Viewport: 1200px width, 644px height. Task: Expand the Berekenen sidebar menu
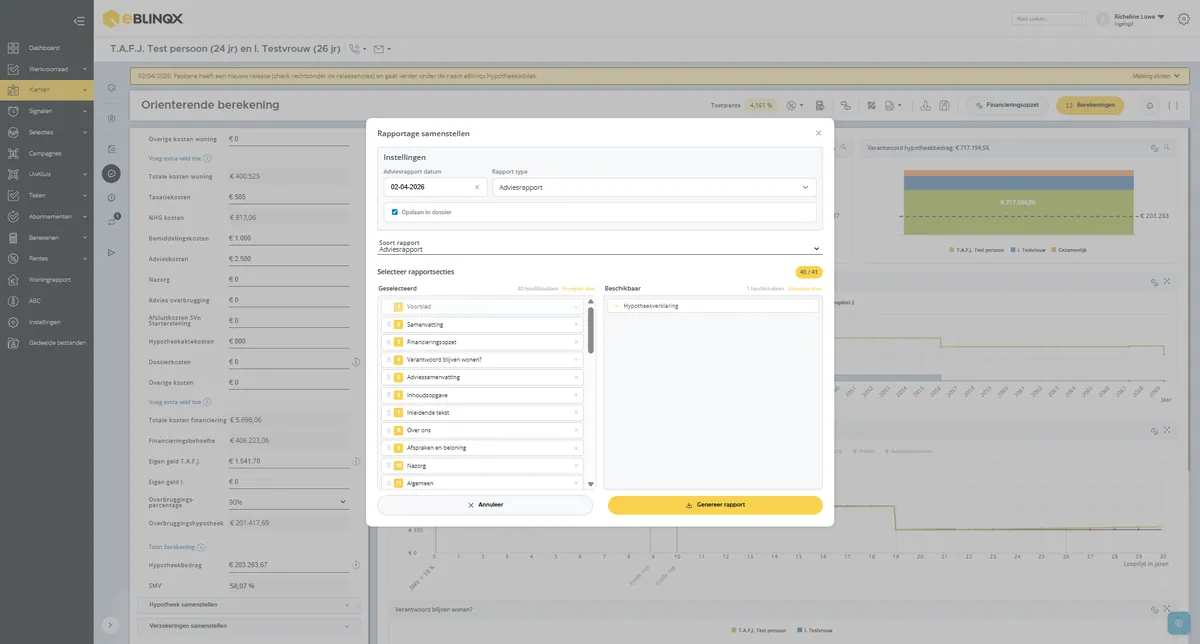click(46, 238)
